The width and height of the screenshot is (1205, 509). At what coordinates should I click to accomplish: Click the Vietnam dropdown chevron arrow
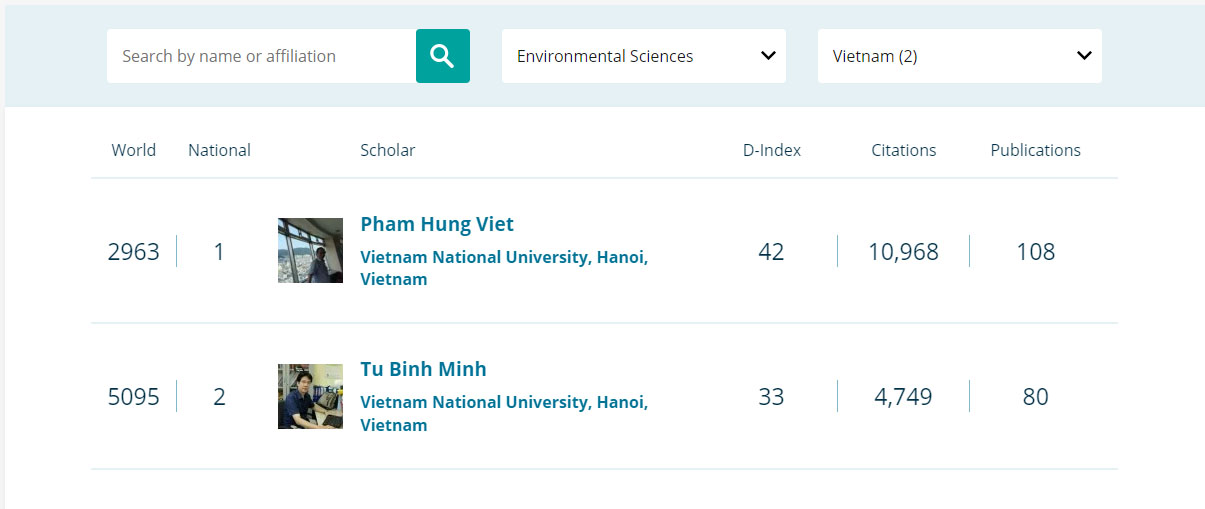(1084, 56)
